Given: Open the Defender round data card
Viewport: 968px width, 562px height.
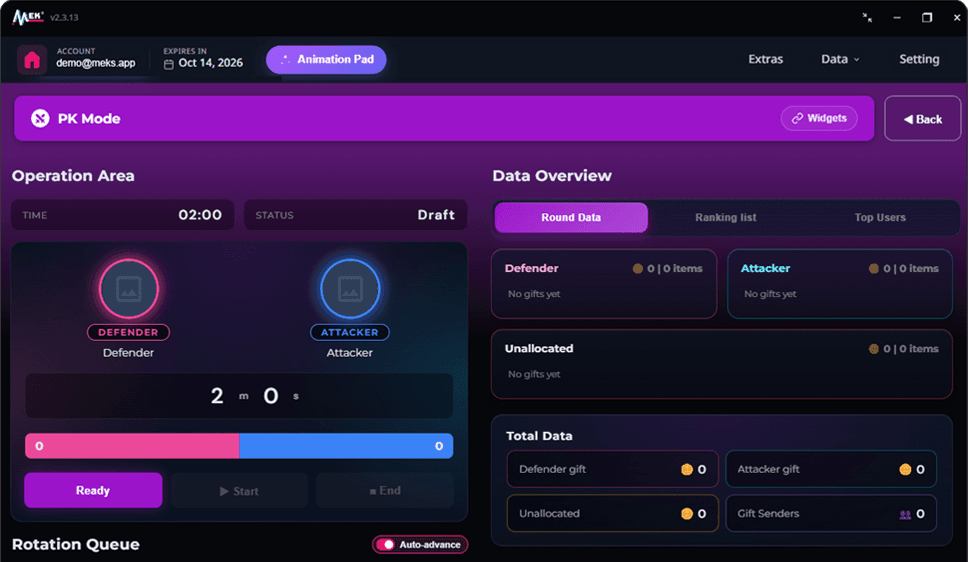Looking at the screenshot, I should point(604,283).
